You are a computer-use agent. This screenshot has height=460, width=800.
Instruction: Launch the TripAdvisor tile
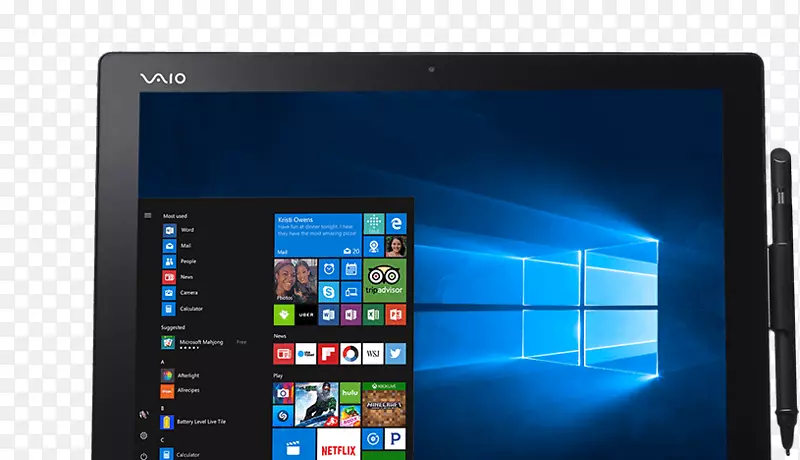pyautogui.click(x=384, y=281)
